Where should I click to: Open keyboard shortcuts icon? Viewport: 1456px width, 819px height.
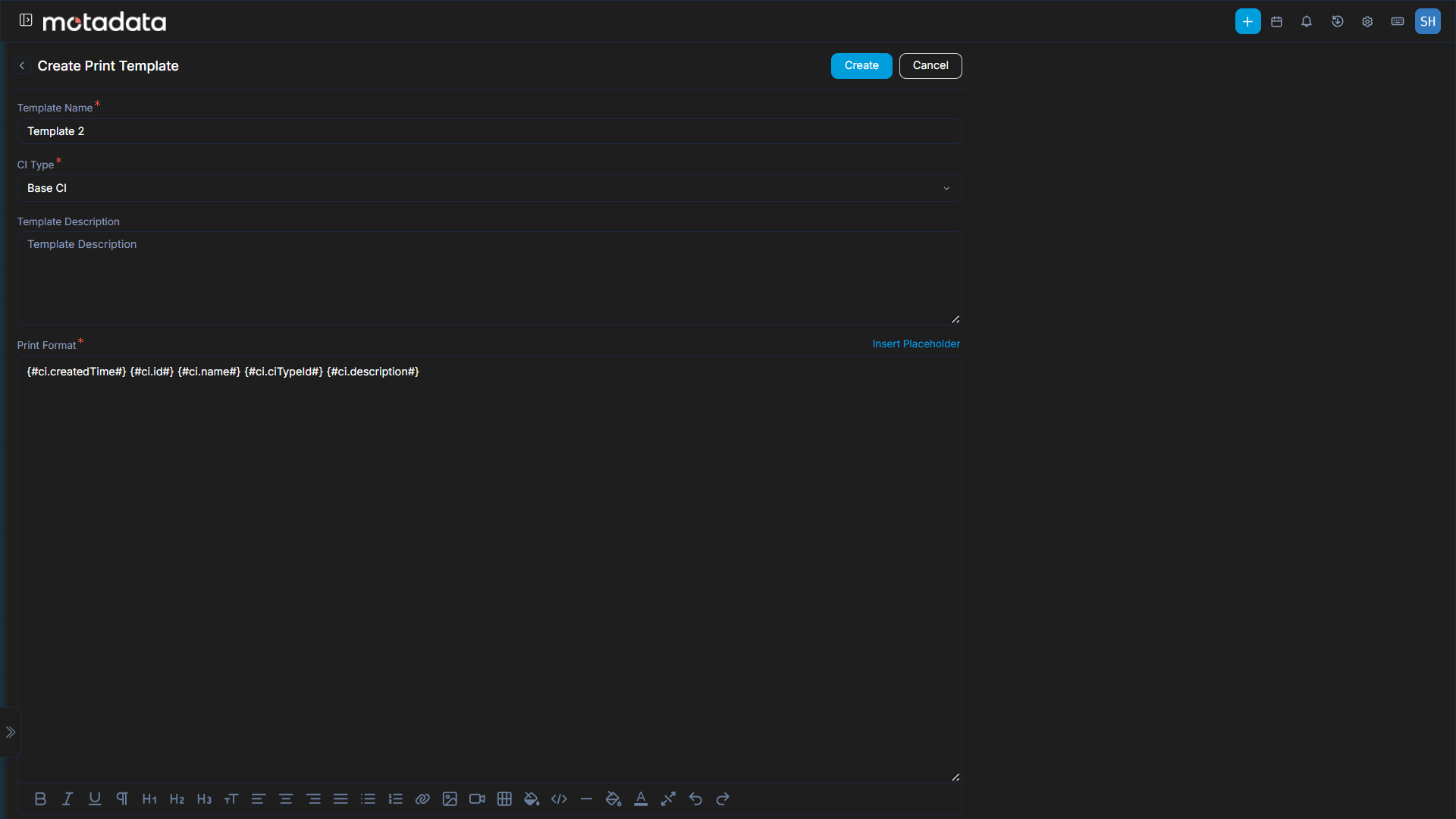pos(1398,21)
